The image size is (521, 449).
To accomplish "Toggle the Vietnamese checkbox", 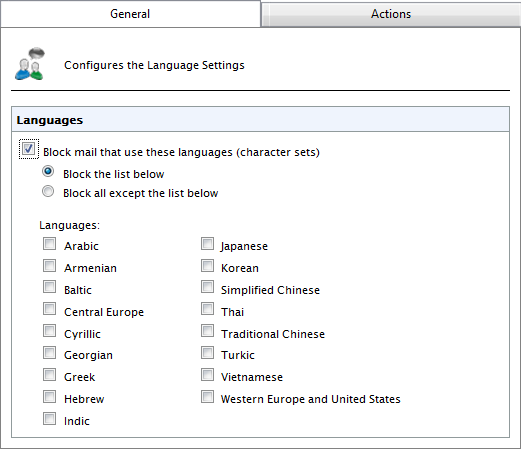I will tap(207, 374).
